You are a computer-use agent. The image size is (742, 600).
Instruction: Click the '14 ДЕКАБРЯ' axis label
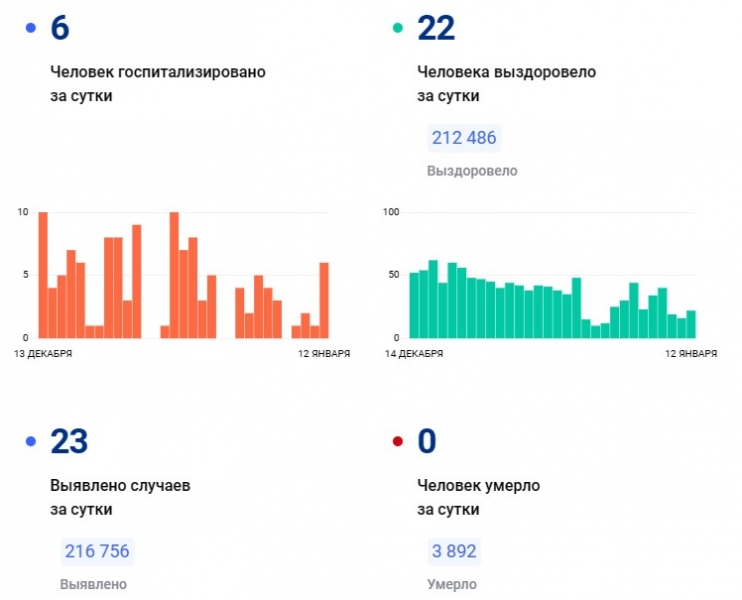(413, 353)
